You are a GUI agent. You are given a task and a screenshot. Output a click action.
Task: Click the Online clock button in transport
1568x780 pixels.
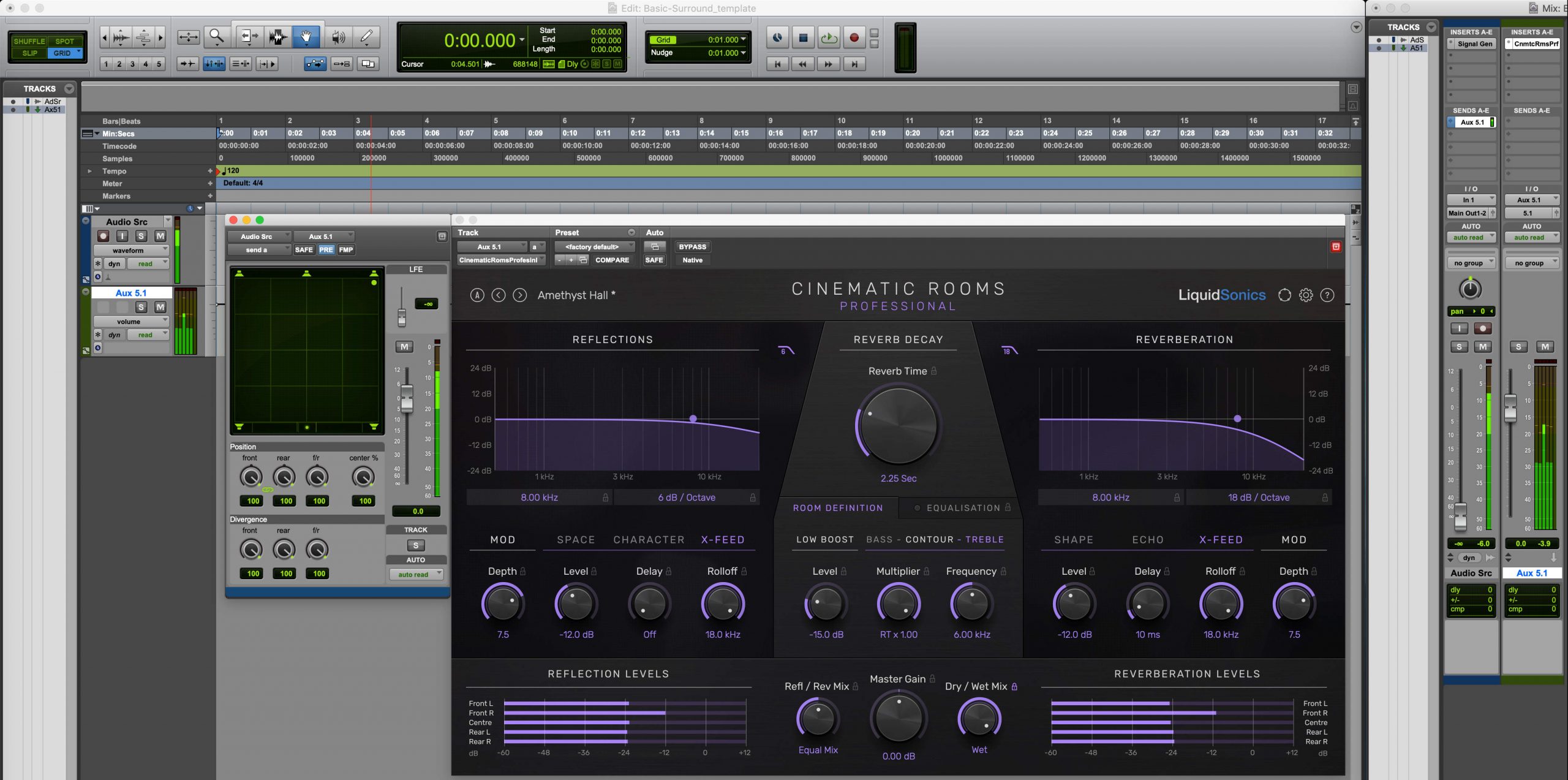pos(777,38)
